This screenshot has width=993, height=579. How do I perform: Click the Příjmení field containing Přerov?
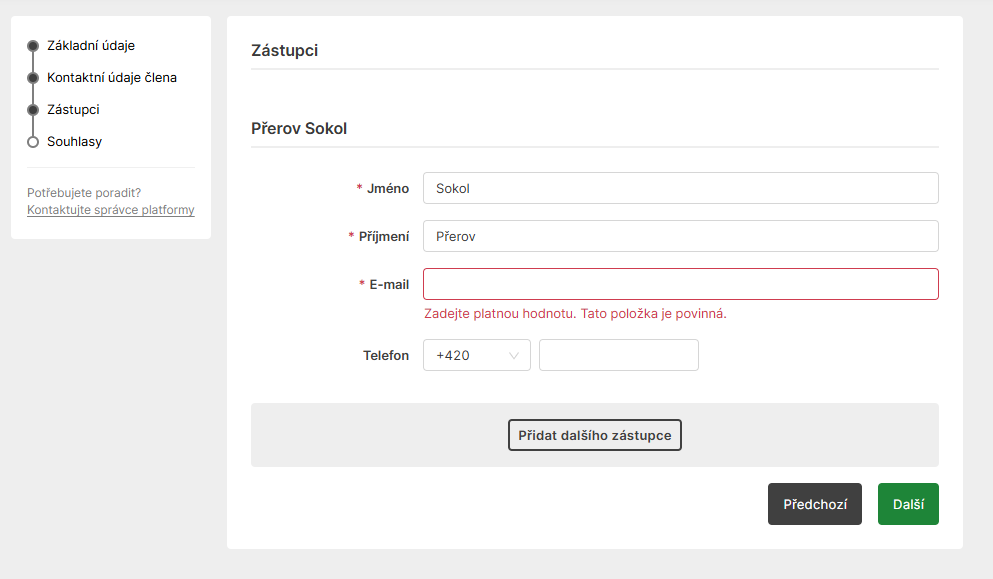point(680,236)
